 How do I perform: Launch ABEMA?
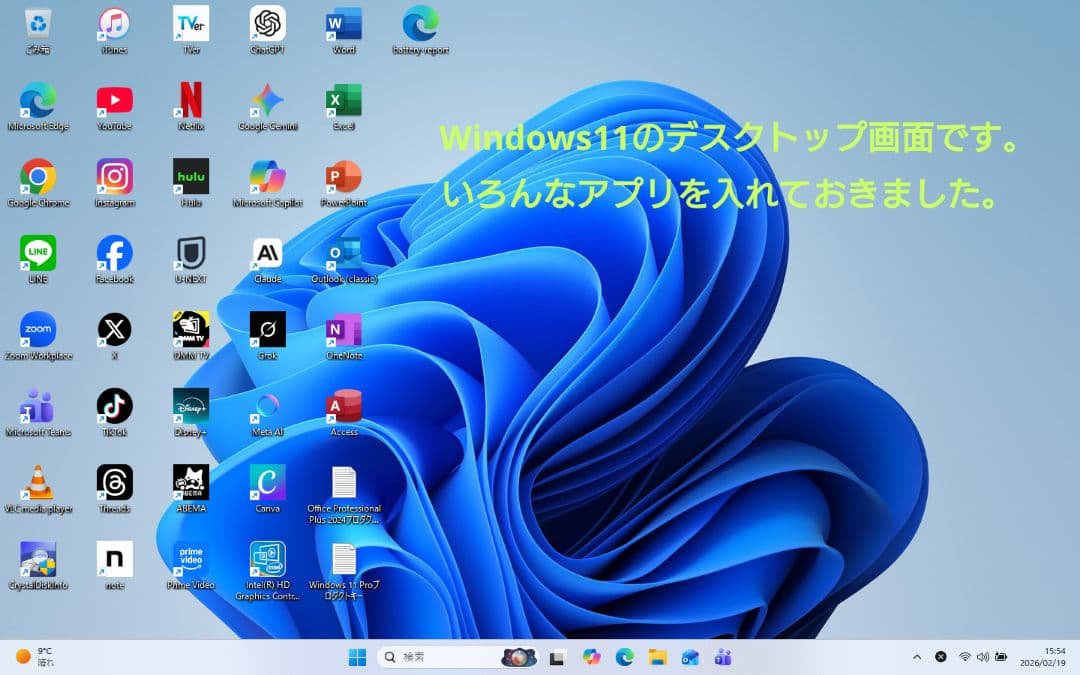click(190, 481)
